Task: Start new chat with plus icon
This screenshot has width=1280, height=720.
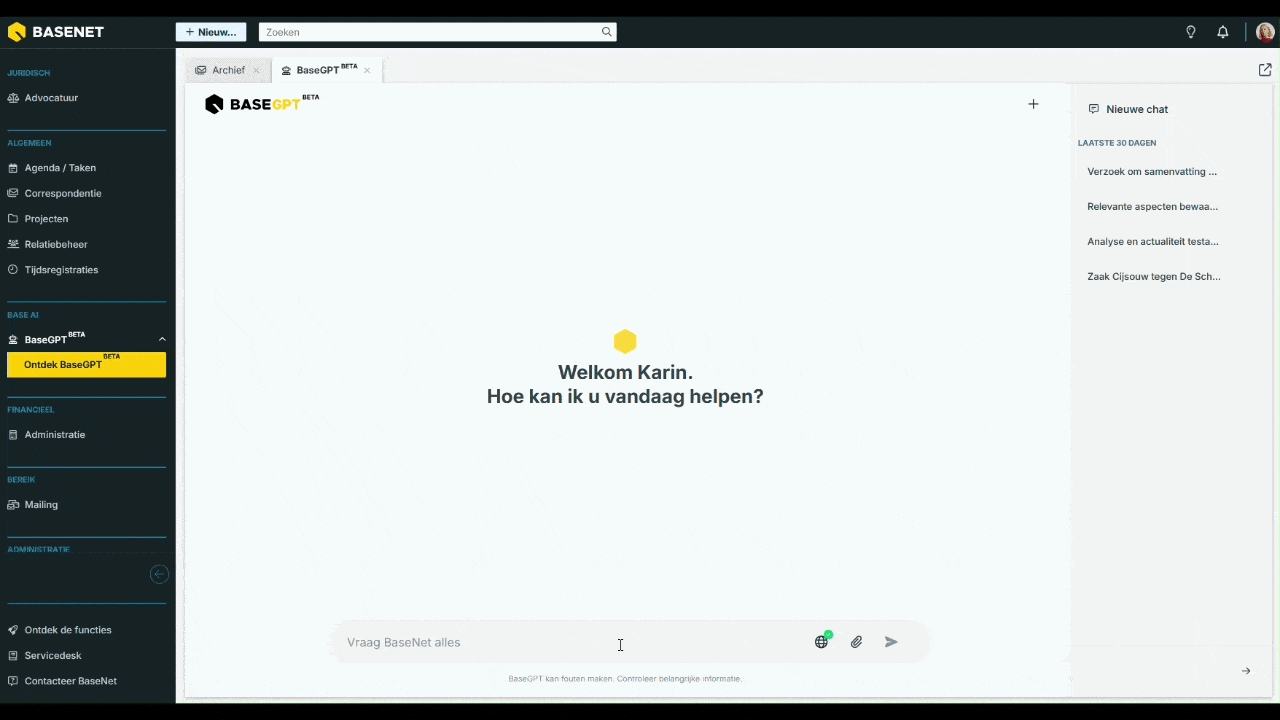Action: point(1034,104)
